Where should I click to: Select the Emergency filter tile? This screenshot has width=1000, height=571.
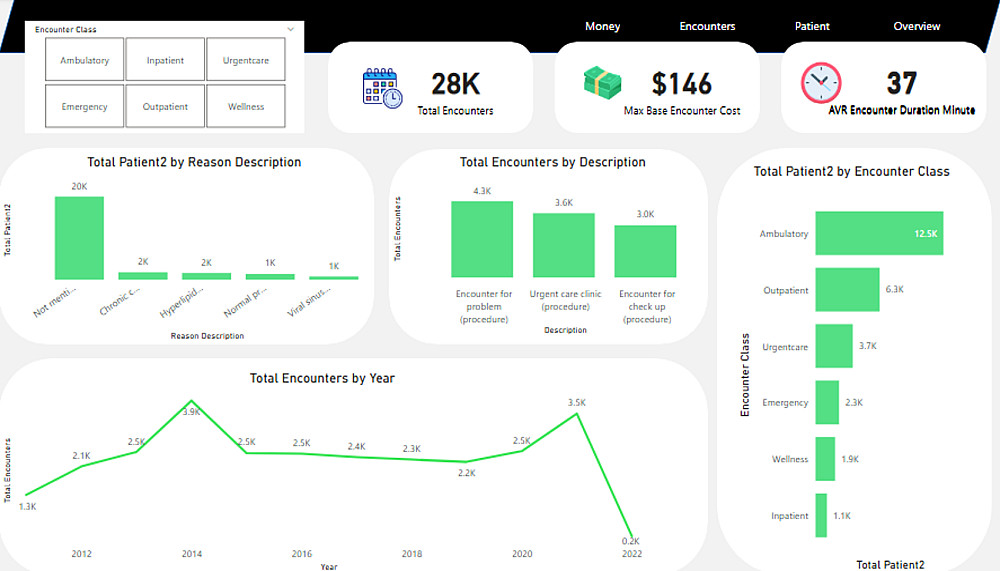click(x=84, y=106)
